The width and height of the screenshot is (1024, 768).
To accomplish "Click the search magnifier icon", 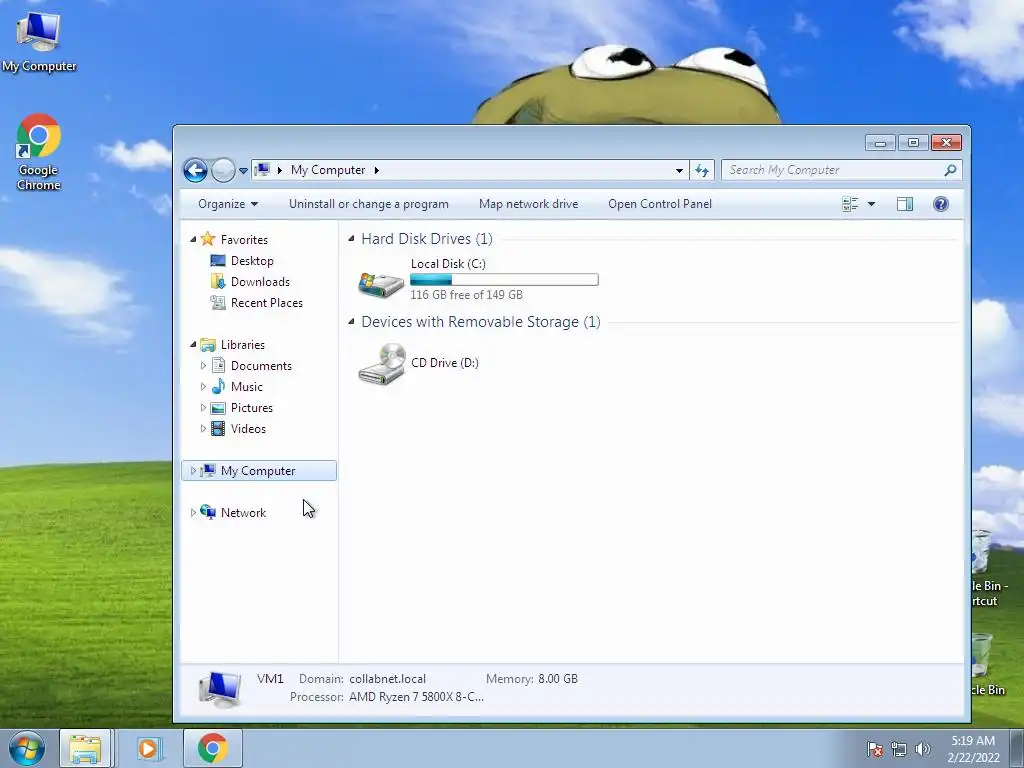I will click(950, 170).
